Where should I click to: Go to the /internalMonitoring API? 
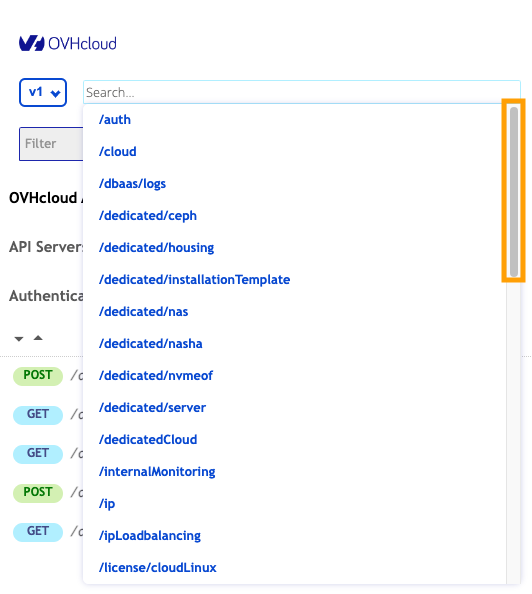pyautogui.click(x=157, y=472)
